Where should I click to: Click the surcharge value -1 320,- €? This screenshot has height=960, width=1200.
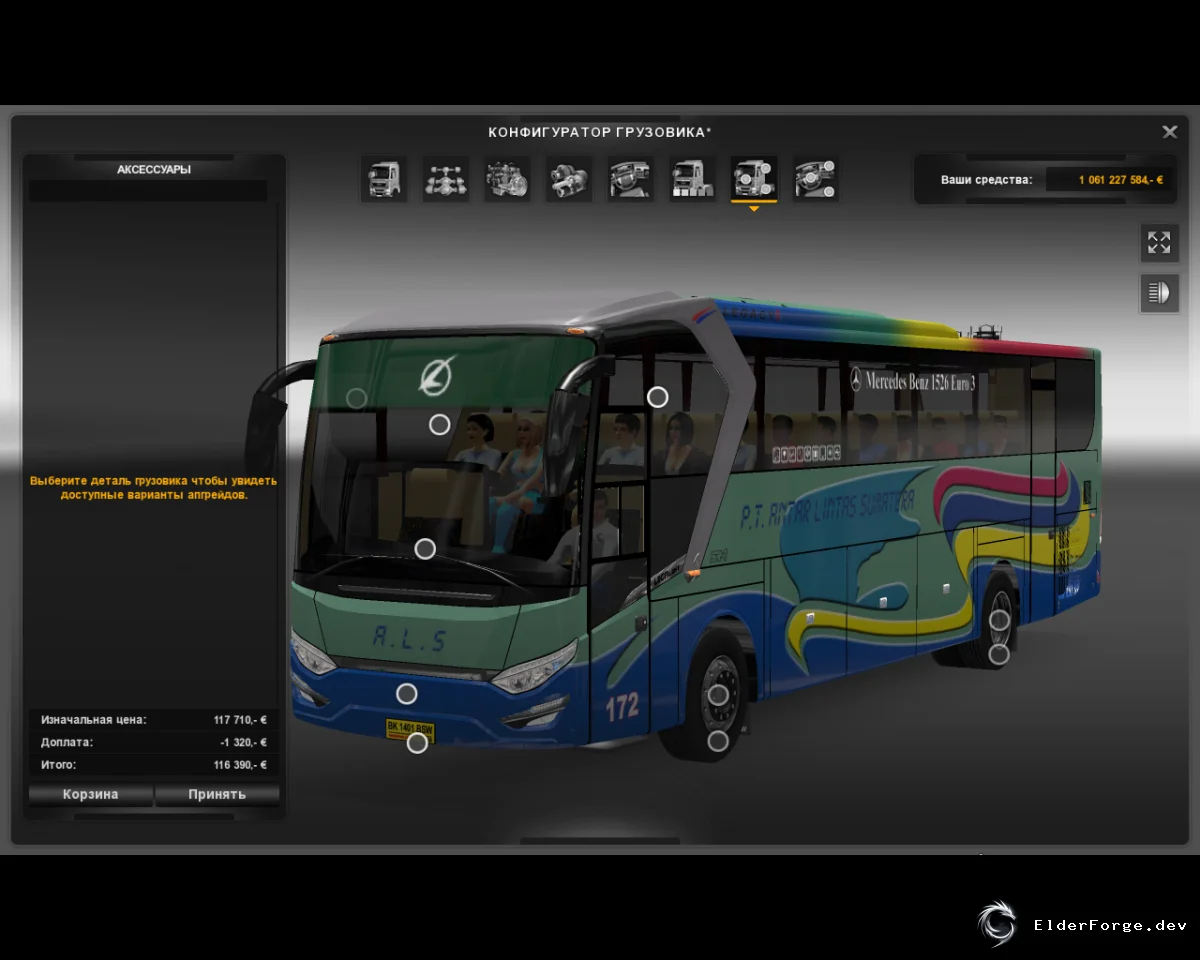(x=243, y=743)
